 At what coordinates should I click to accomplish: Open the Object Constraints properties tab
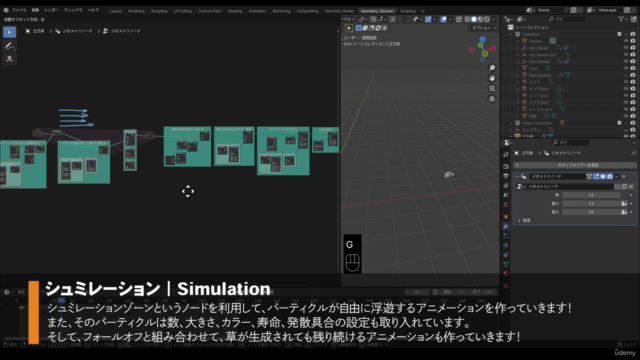(506, 255)
